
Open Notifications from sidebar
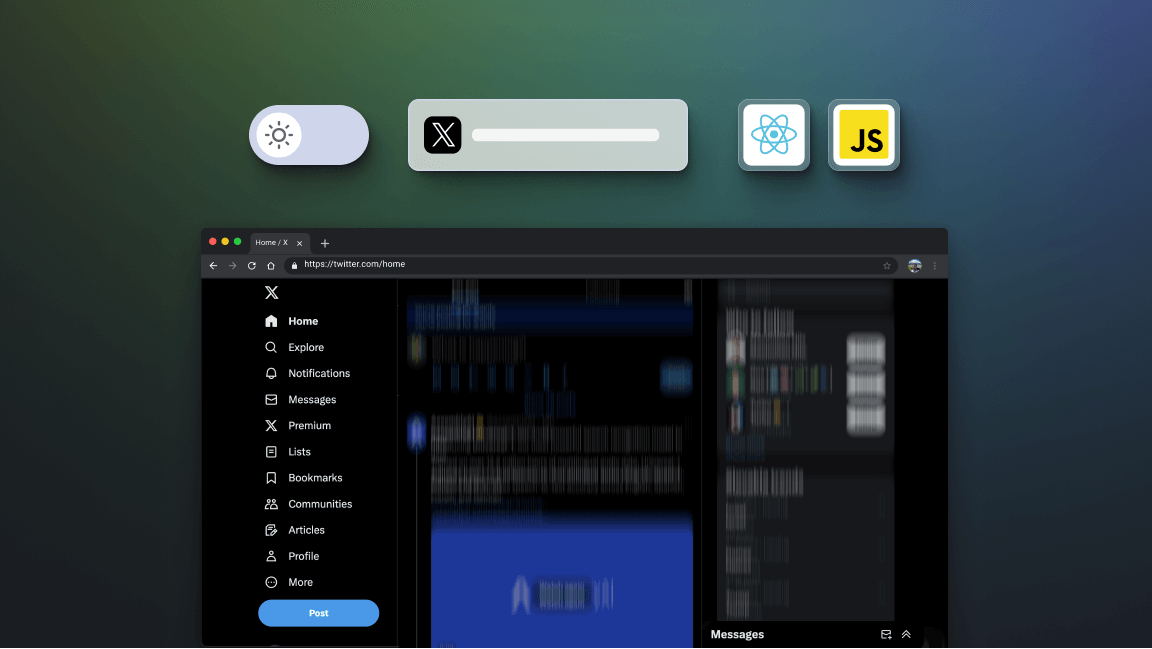pos(319,373)
